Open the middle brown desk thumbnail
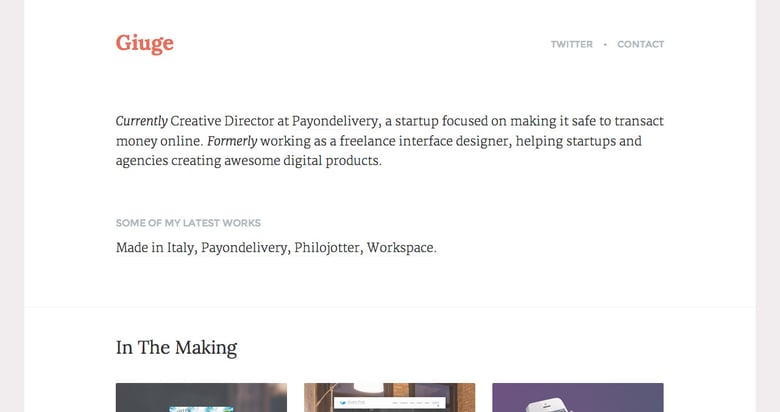This screenshot has width=780, height=412. (x=389, y=398)
